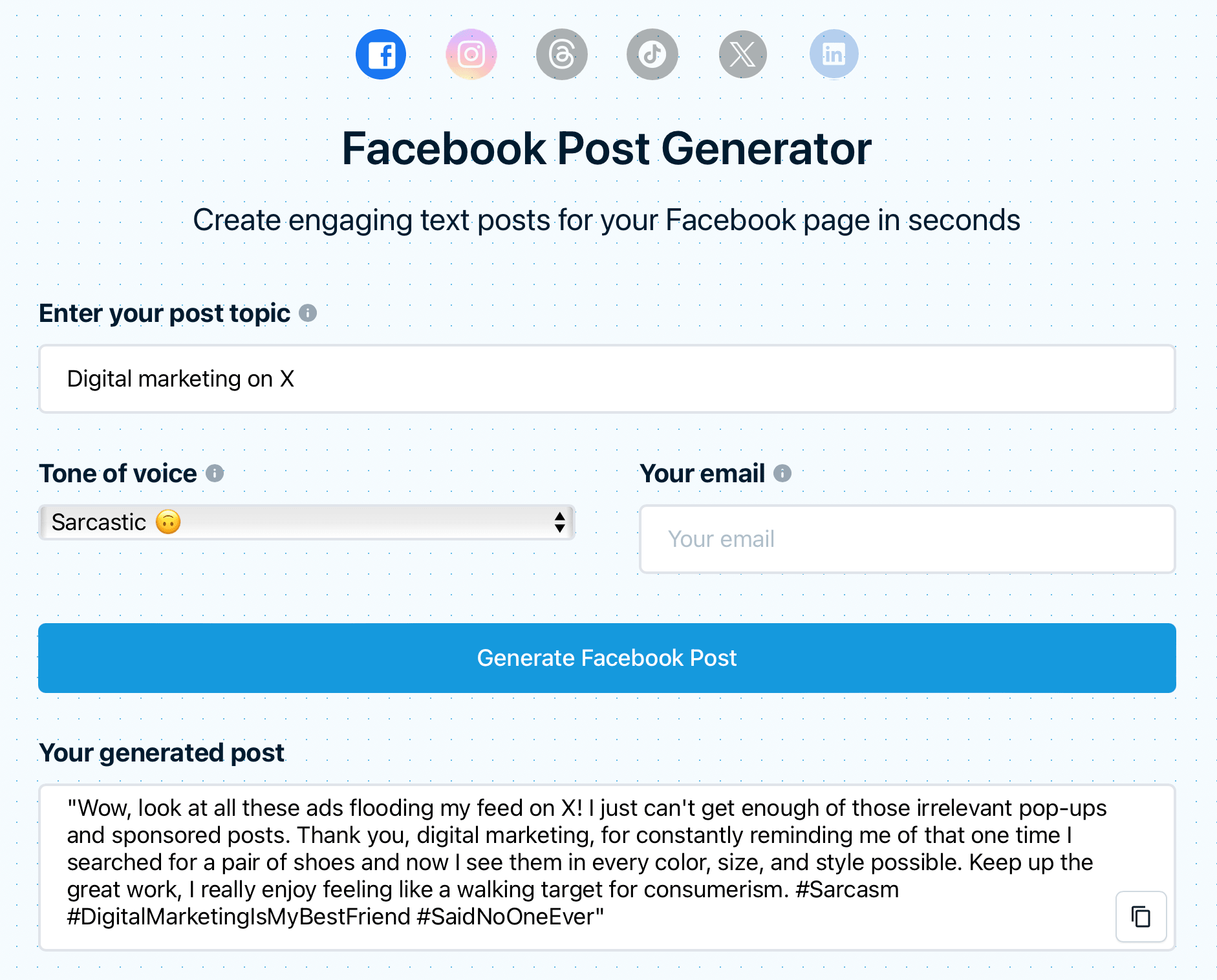Switch to the X generator tab
1217x980 pixels.
743,54
